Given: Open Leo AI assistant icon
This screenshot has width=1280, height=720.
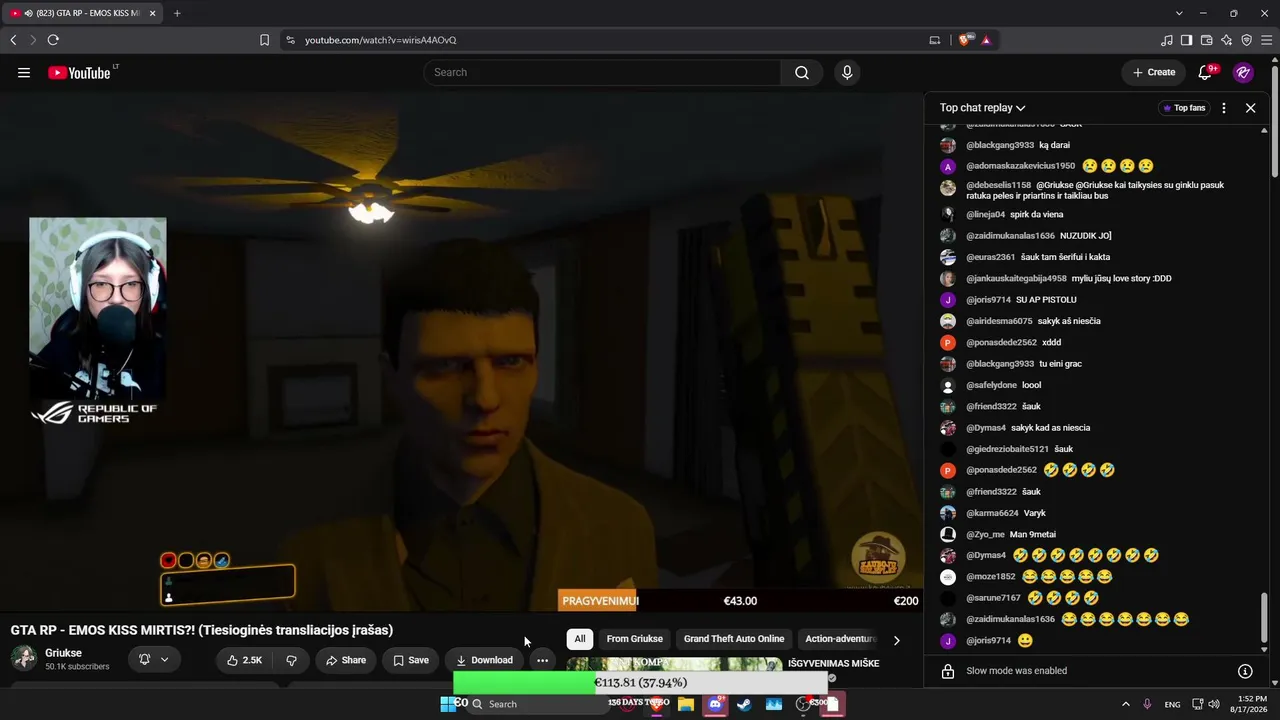Looking at the screenshot, I should point(1226,40).
